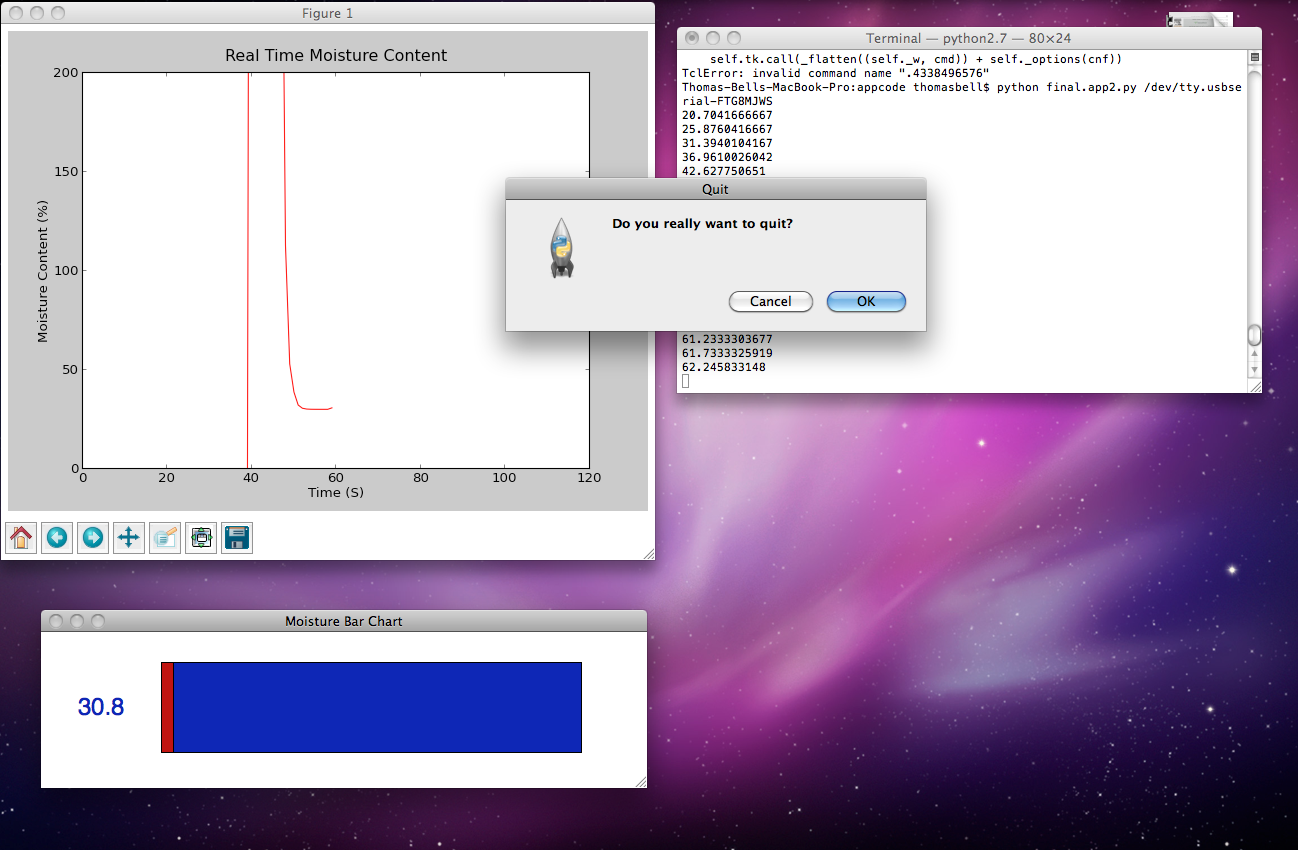Click the red segment of the moisture bar
The height and width of the screenshot is (850, 1298).
click(168, 706)
